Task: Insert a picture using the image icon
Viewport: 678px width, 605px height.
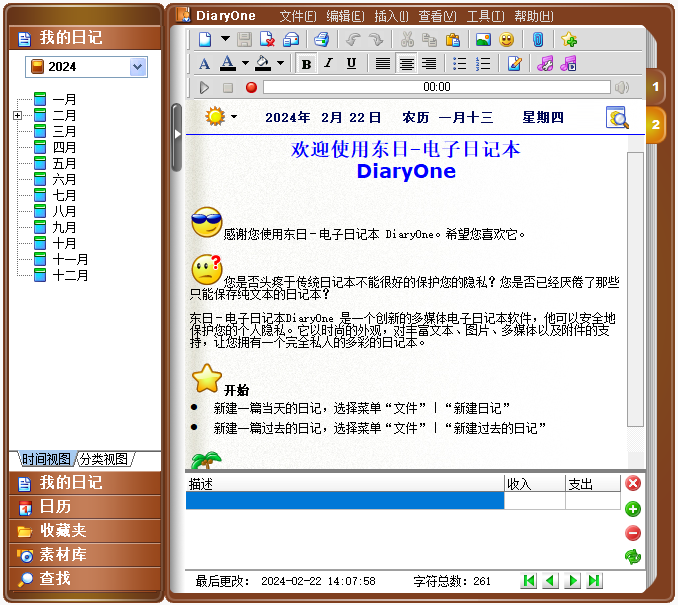Action: [483, 39]
